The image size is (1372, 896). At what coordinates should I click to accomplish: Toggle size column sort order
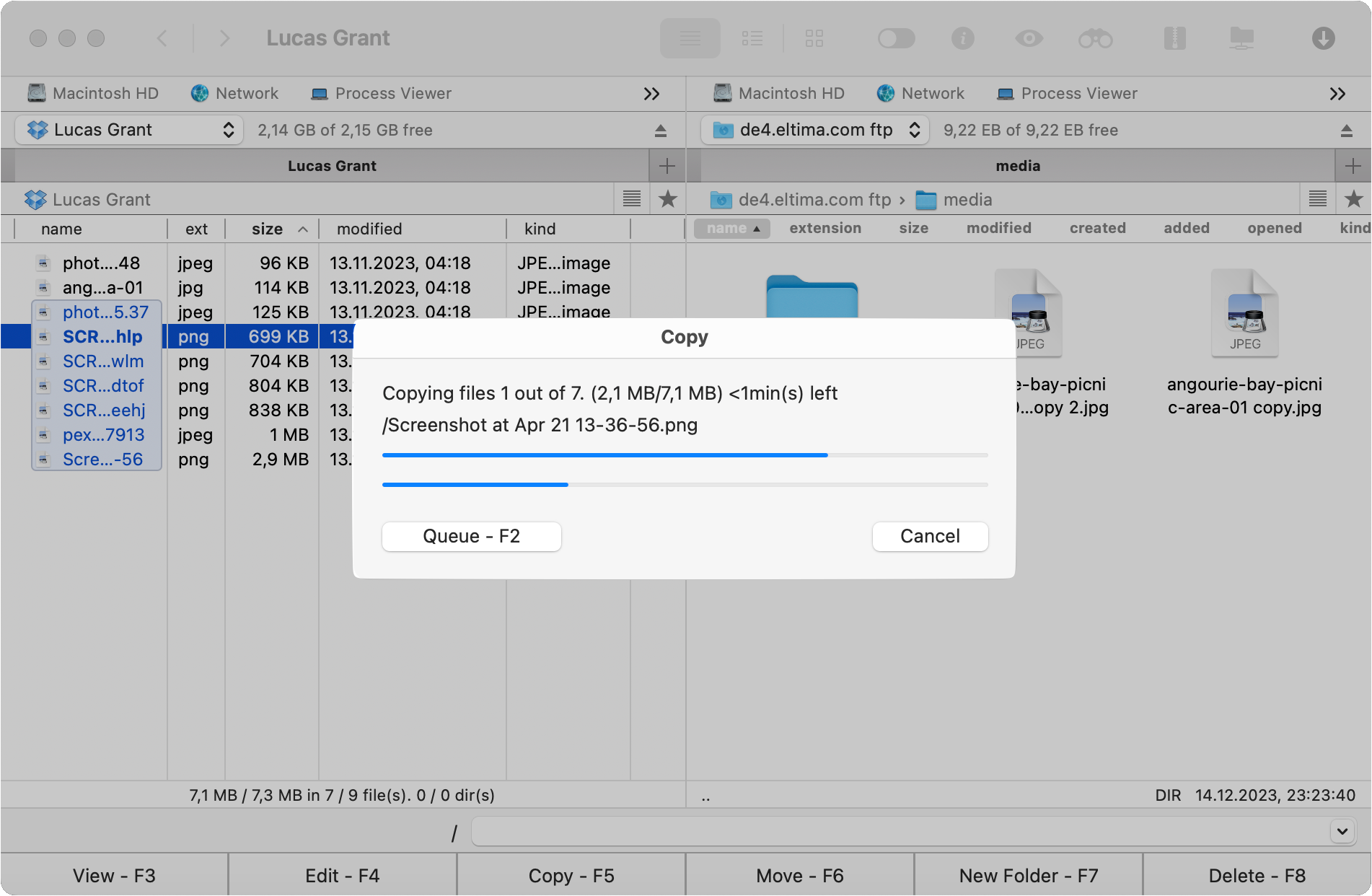pos(276,229)
